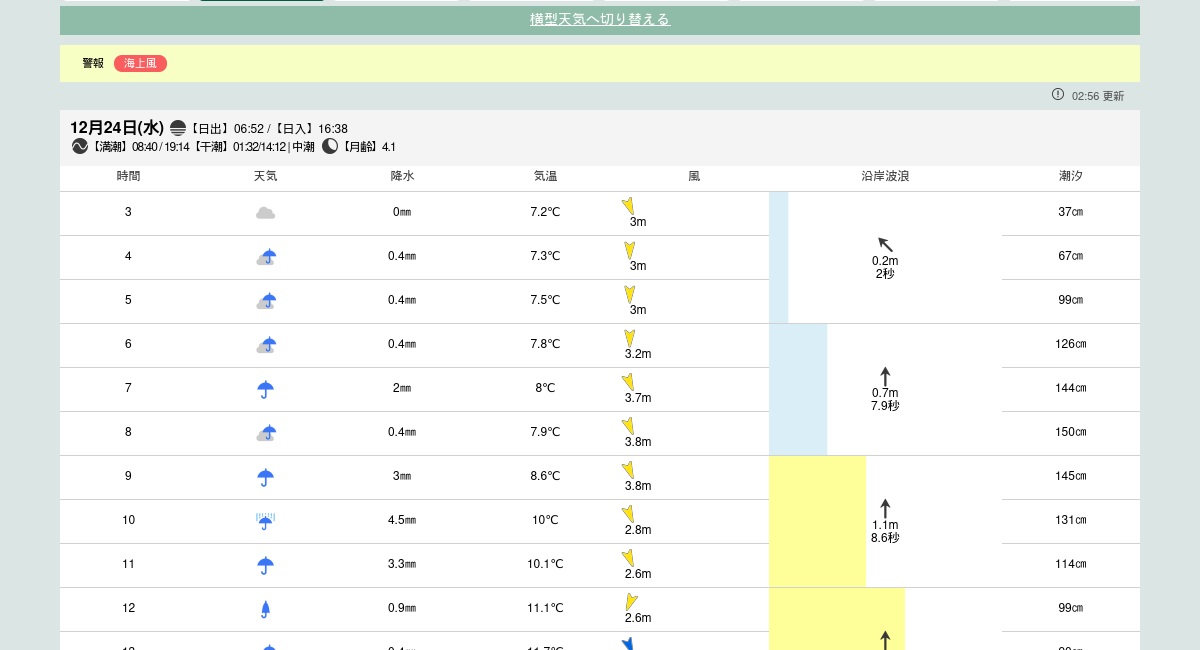Click the 横型天気へ切り替える link
Image resolution: width=1200 pixels, height=650 pixels.
pos(600,20)
